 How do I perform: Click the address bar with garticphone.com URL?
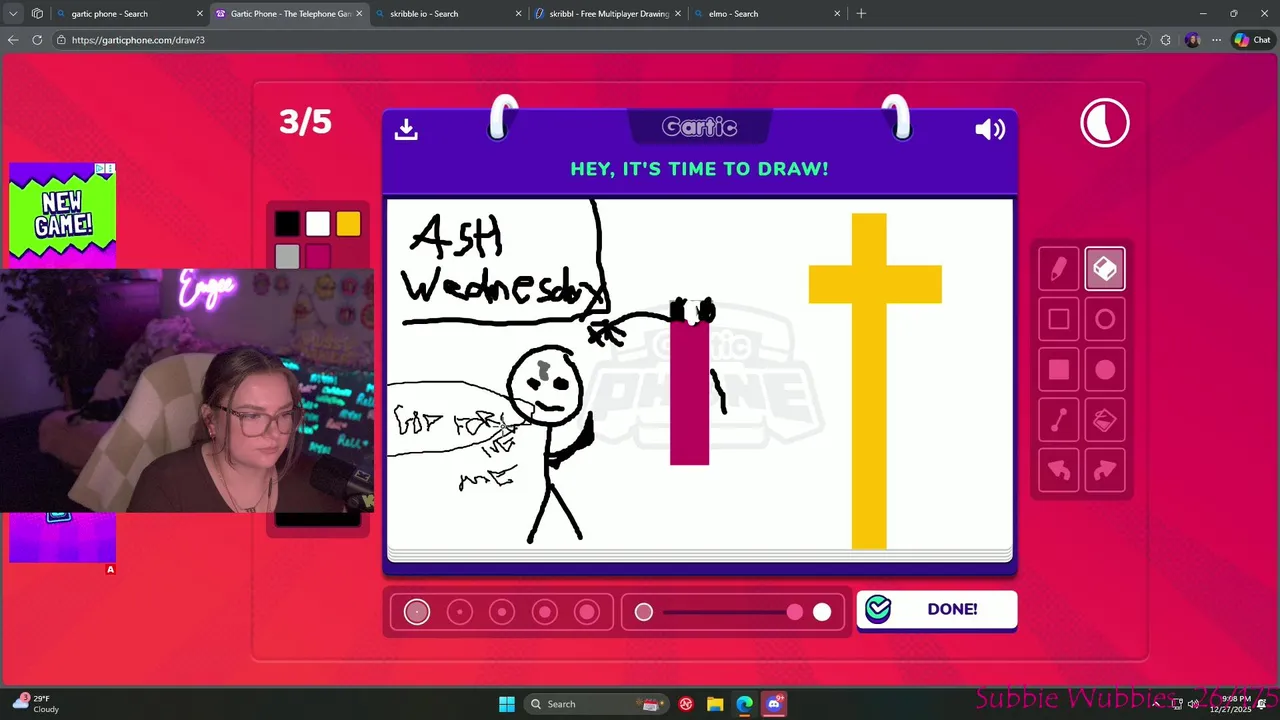coord(600,40)
